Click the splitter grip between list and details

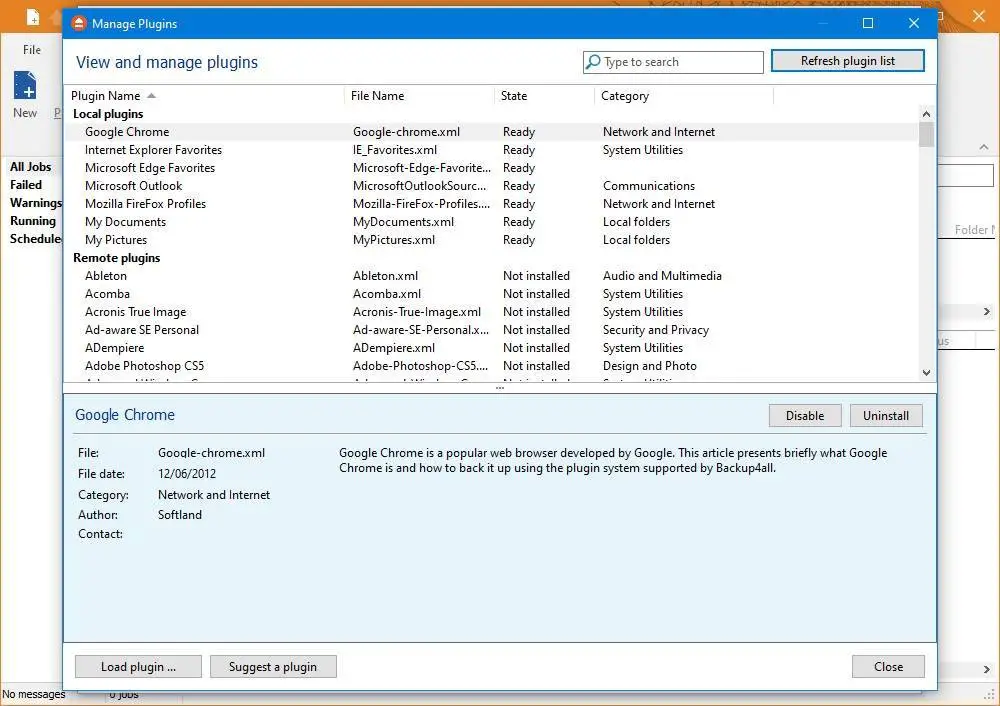[500, 388]
